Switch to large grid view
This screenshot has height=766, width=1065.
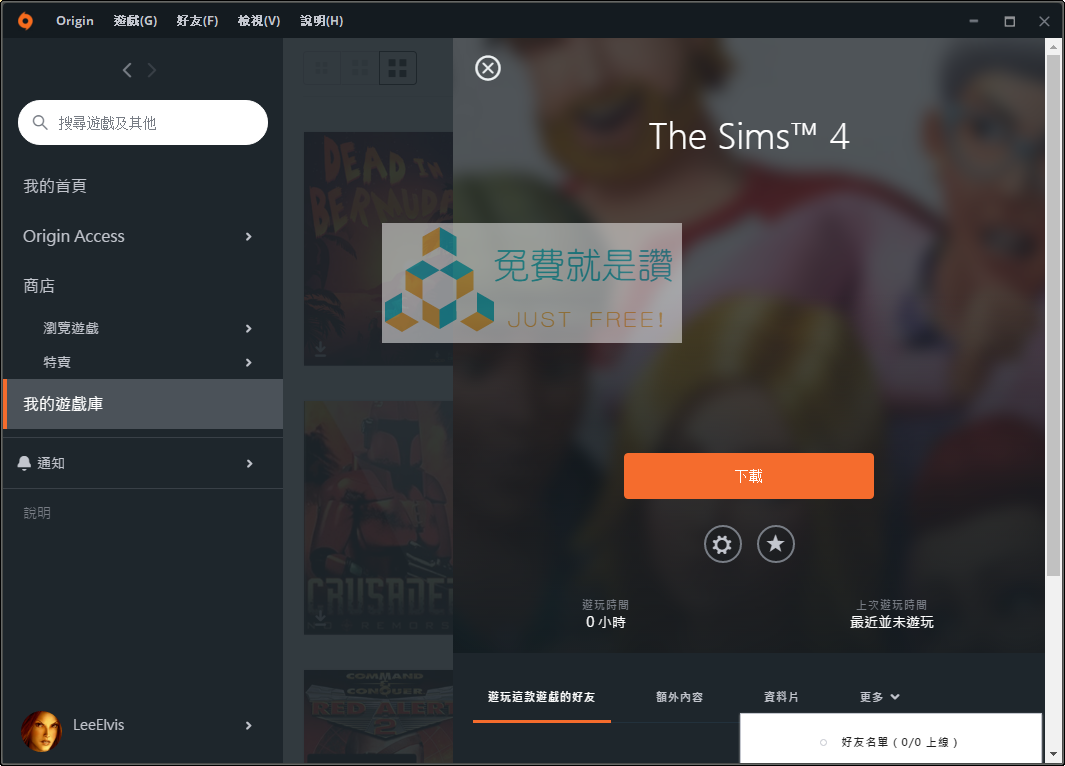coord(397,68)
